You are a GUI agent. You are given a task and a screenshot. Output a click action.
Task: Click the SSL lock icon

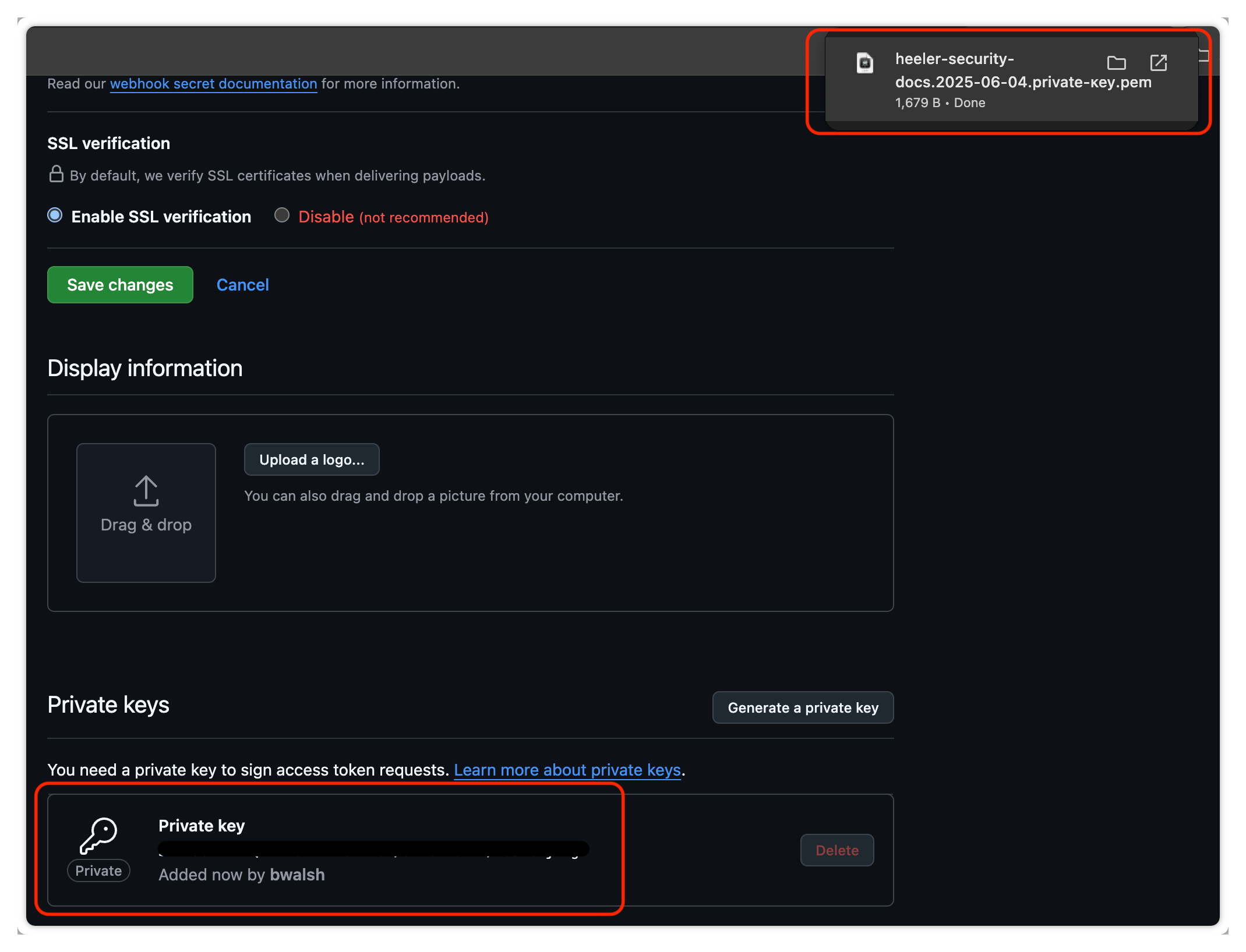pos(56,174)
